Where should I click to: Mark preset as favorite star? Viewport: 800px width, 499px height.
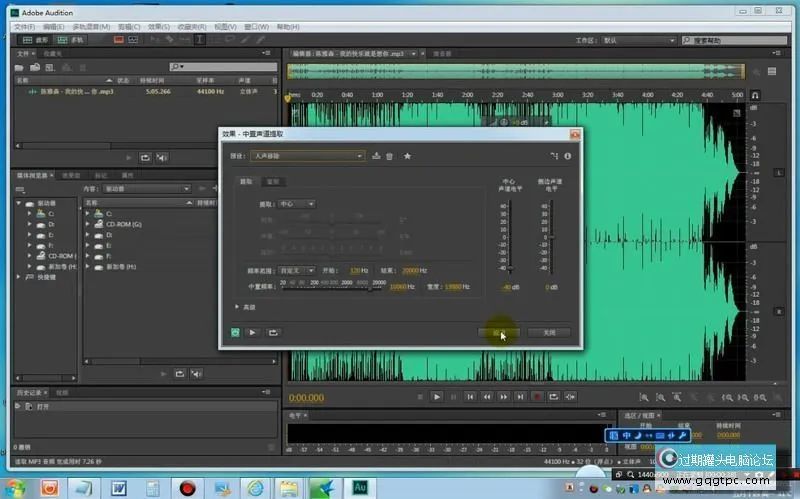pos(407,156)
